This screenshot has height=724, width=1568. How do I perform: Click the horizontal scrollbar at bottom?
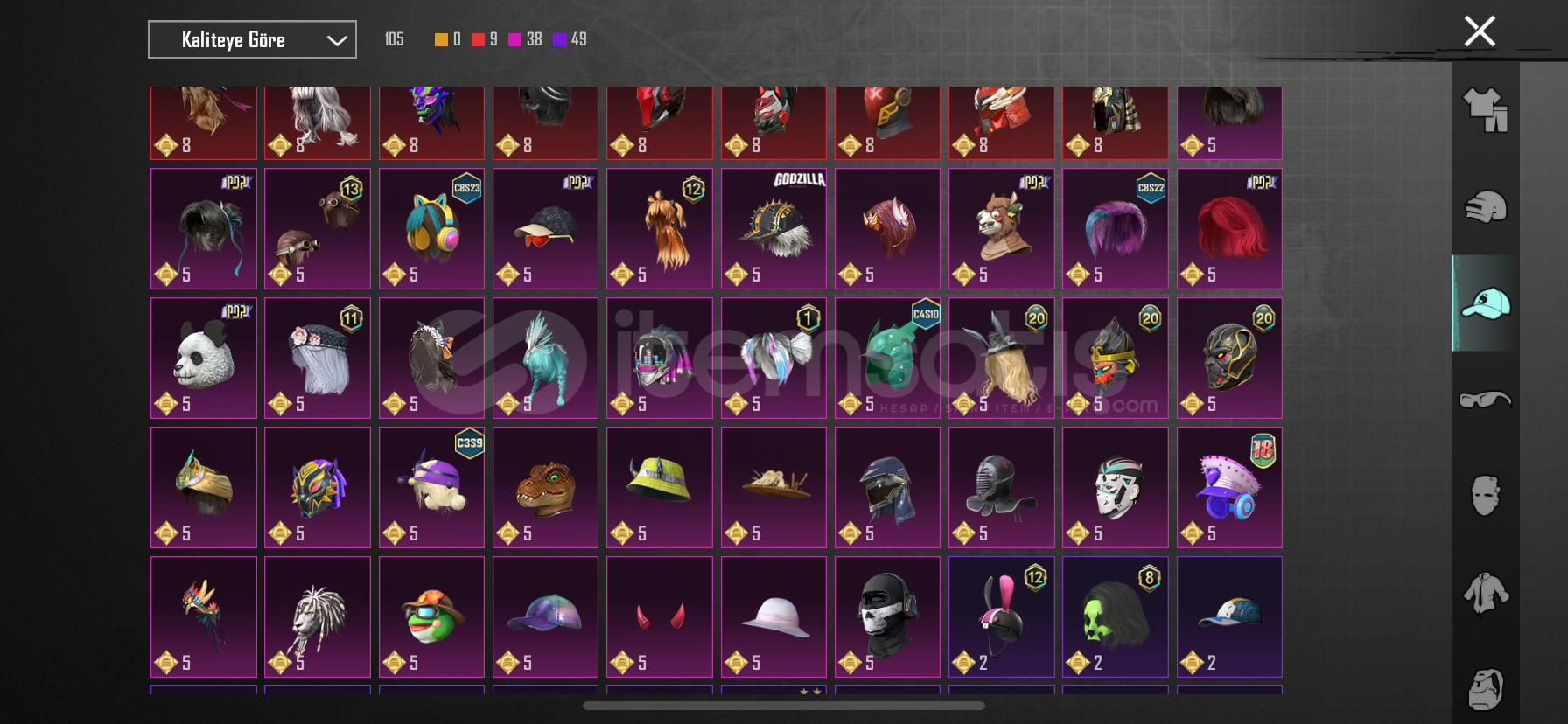pos(784,706)
